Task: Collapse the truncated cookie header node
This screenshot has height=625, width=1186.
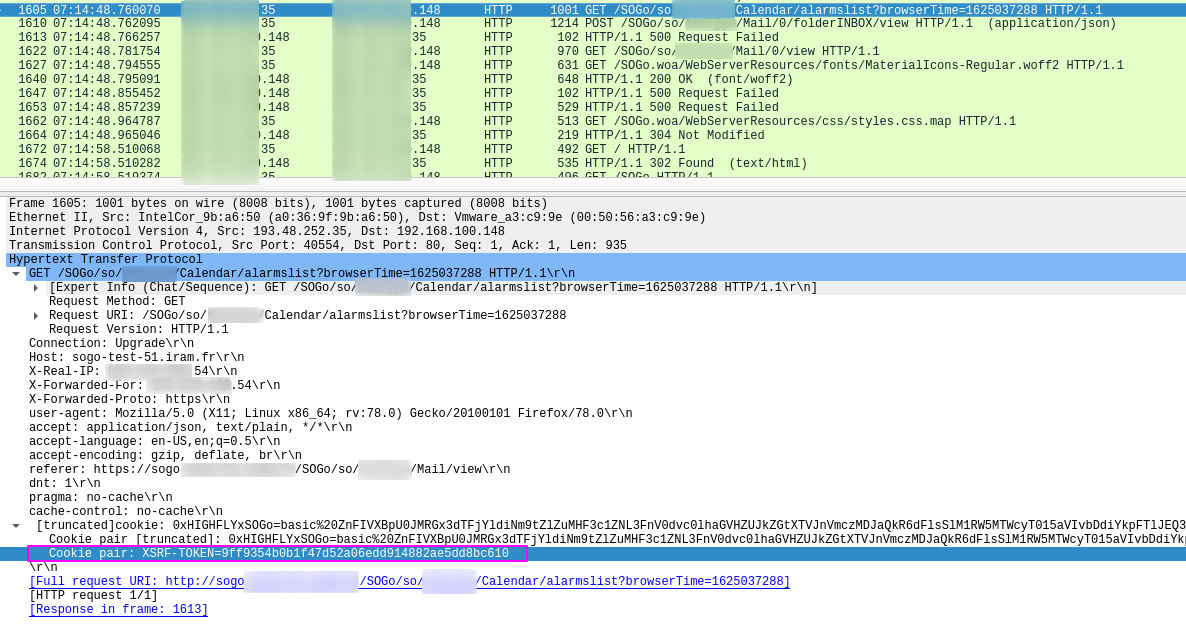Action: tap(16, 526)
